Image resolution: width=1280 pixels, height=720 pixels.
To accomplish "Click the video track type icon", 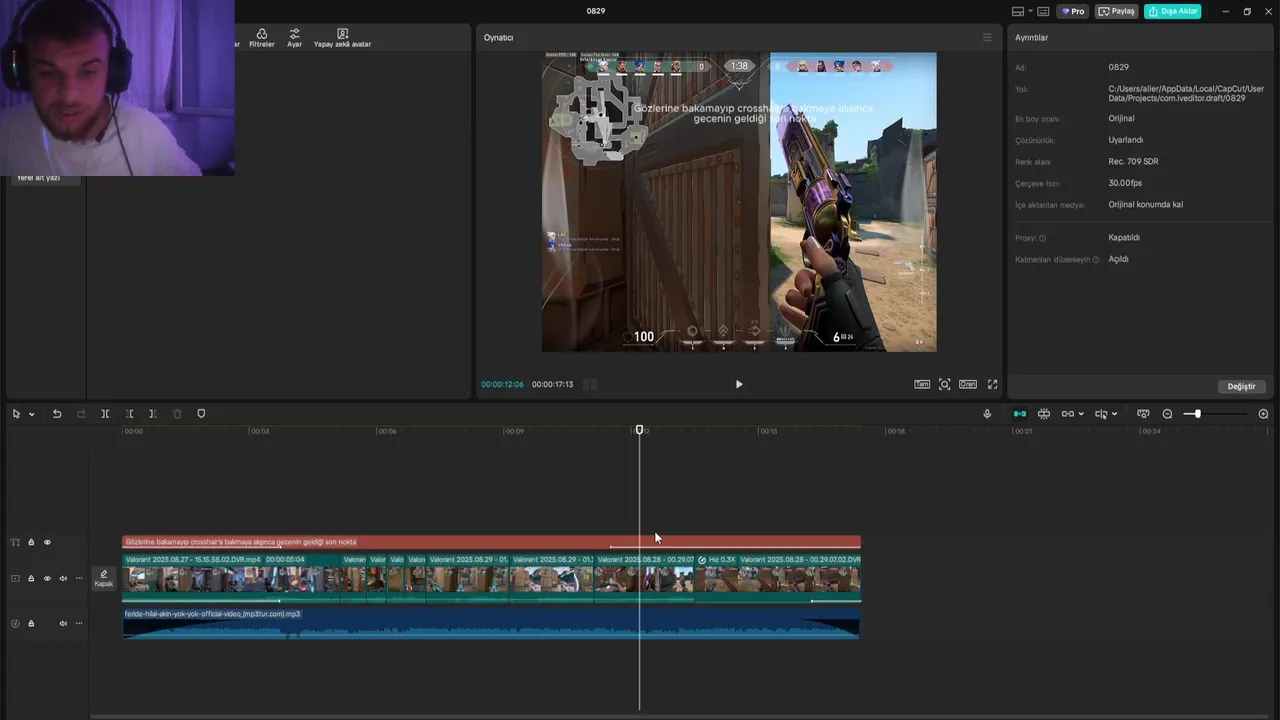I will tap(15, 578).
